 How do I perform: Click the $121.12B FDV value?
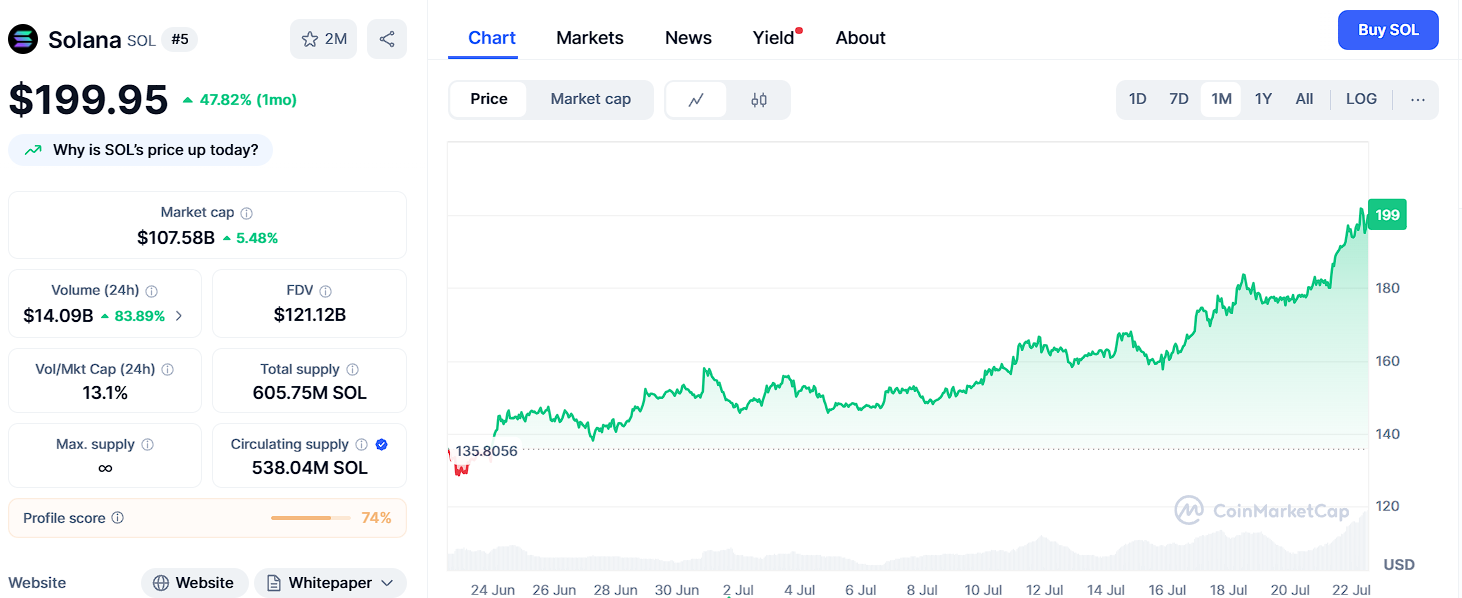coord(310,315)
